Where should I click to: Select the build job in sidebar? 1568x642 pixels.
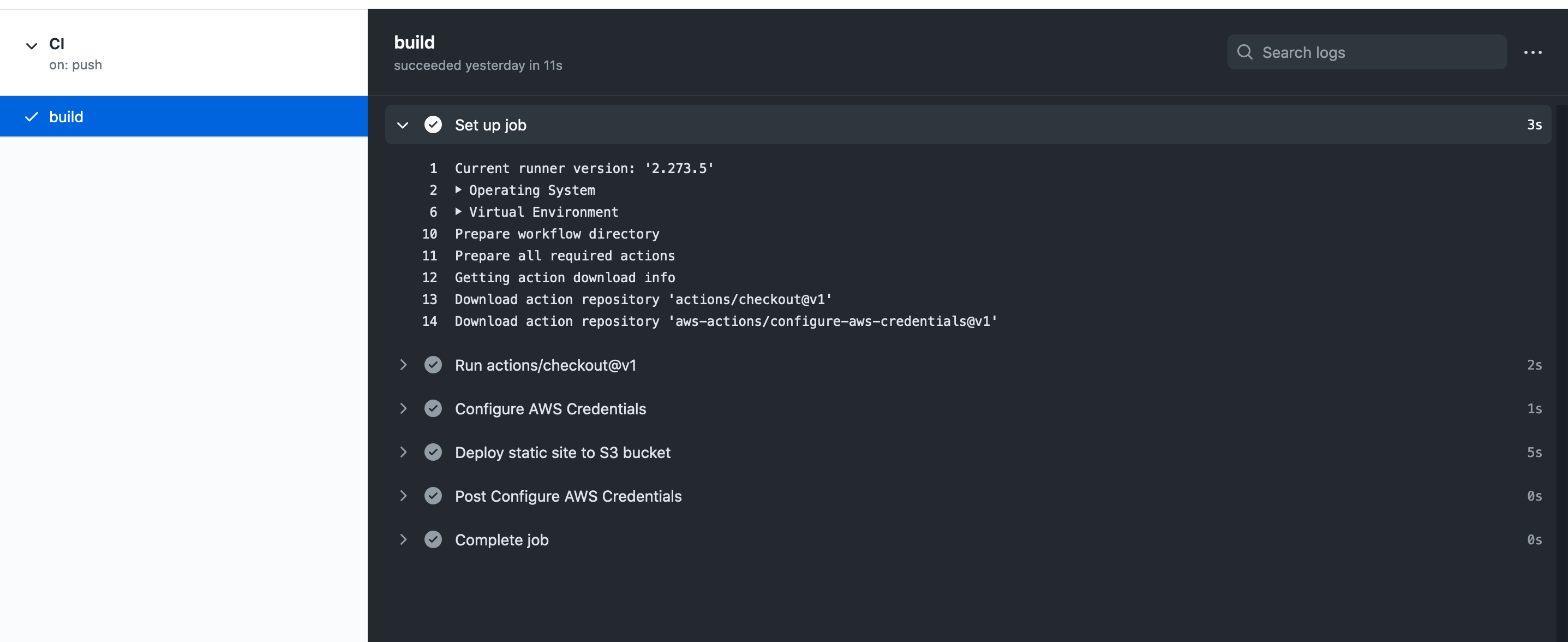[65, 117]
